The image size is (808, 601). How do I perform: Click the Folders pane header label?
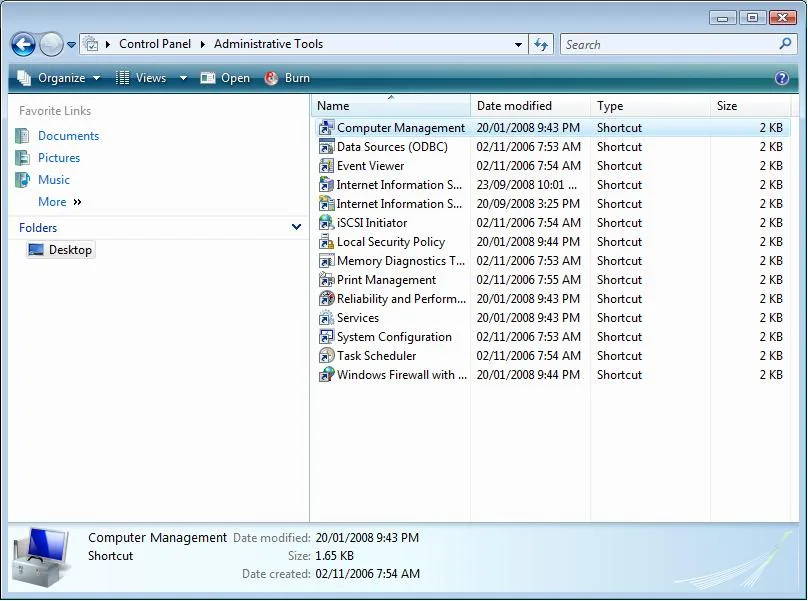click(x=38, y=227)
